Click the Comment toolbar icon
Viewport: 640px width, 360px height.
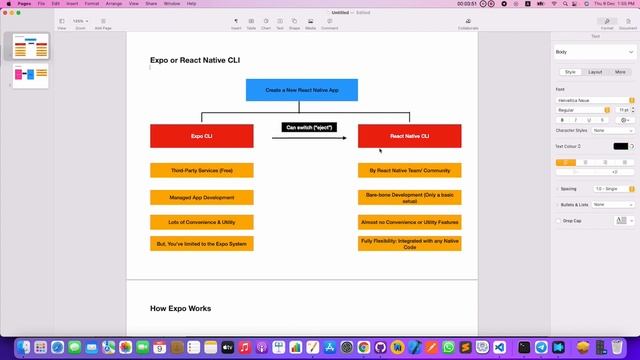pos(329,21)
